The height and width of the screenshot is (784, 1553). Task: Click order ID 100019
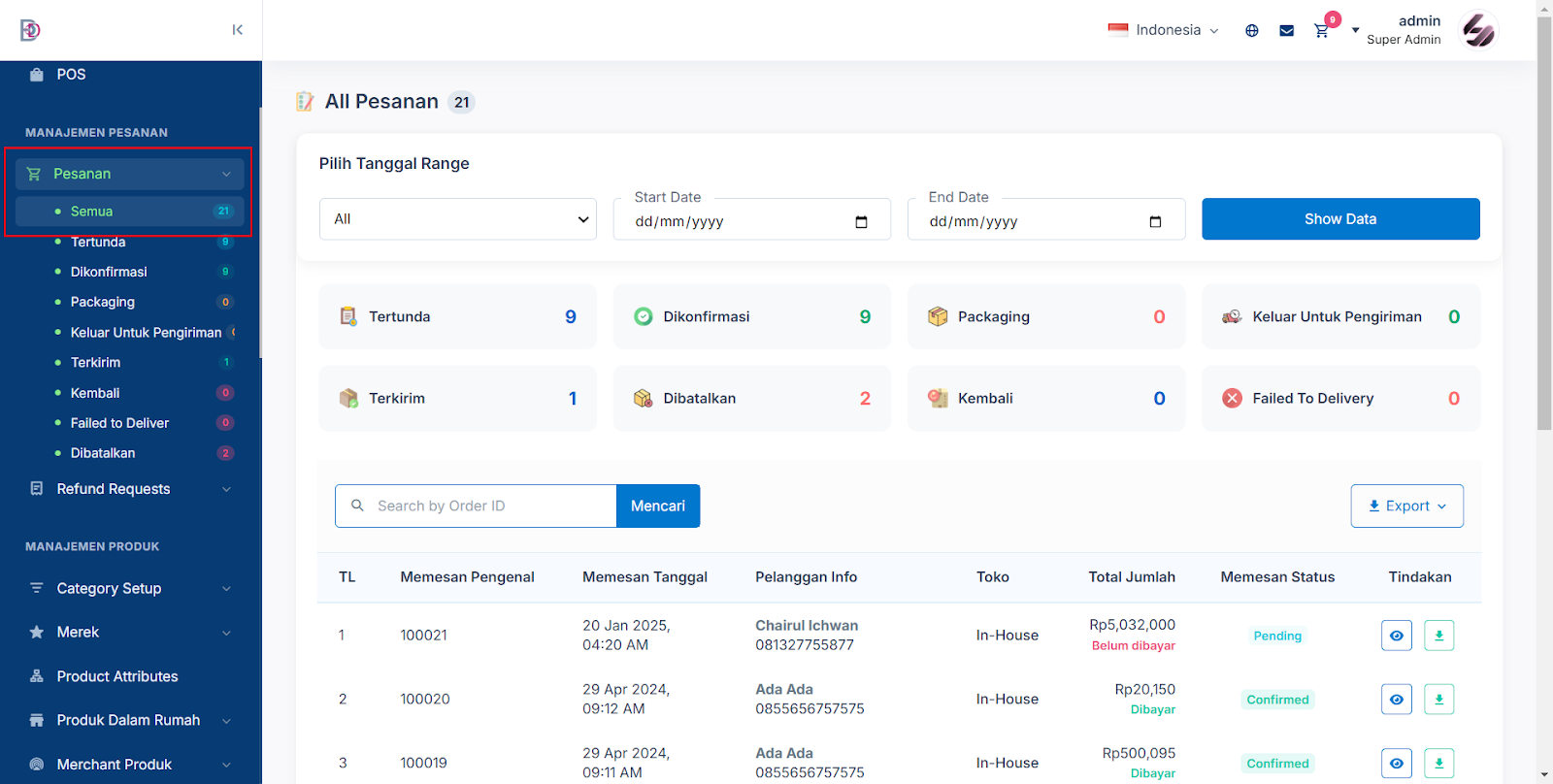pyautogui.click(x=424, y=764)
